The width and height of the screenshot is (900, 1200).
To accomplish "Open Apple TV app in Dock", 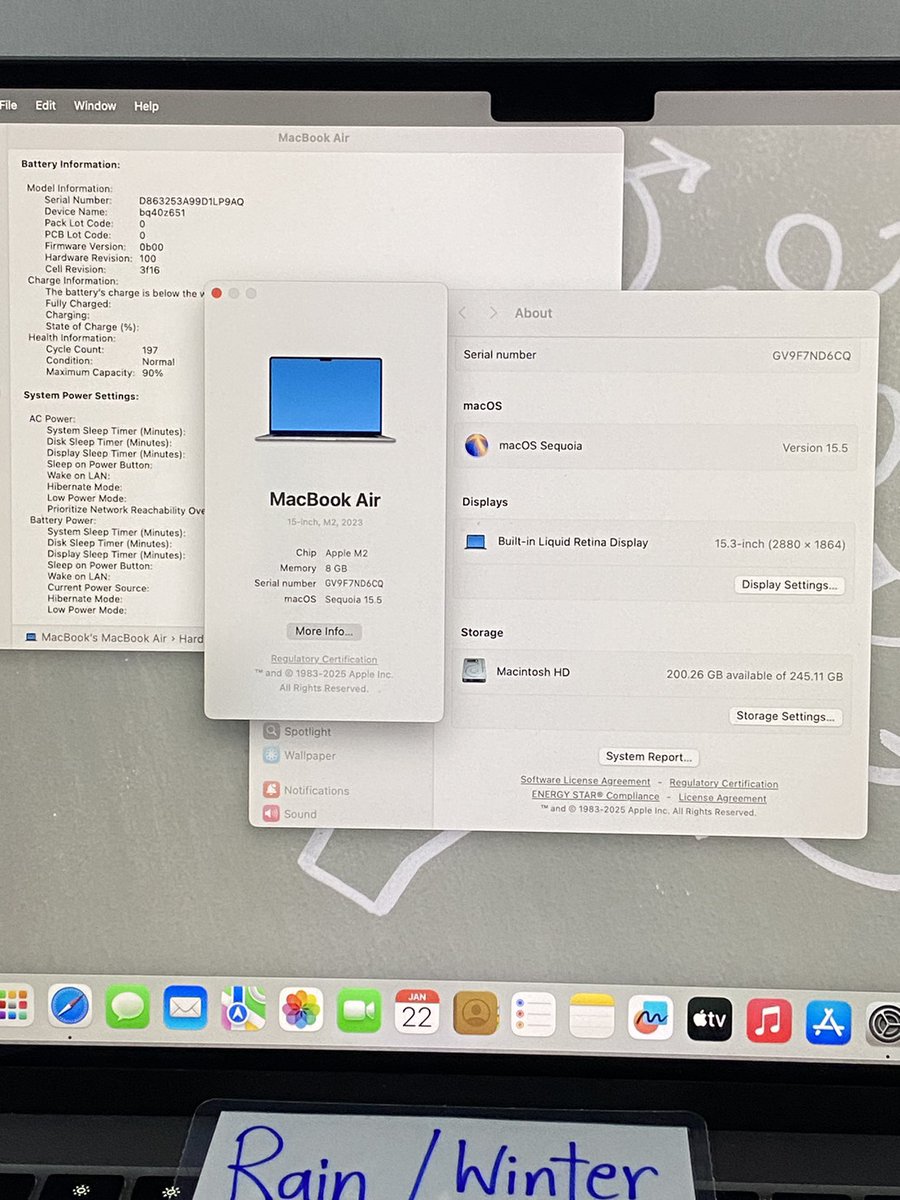I will (x=709, y=1019).
